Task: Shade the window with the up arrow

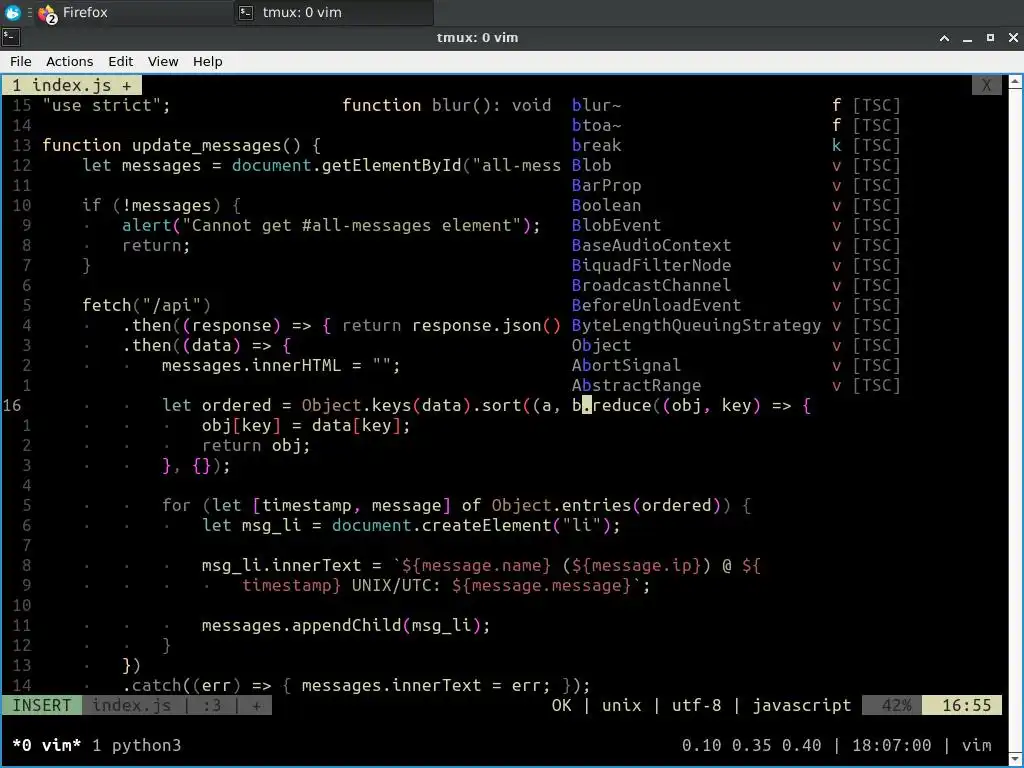Action: tap(944, 38)
